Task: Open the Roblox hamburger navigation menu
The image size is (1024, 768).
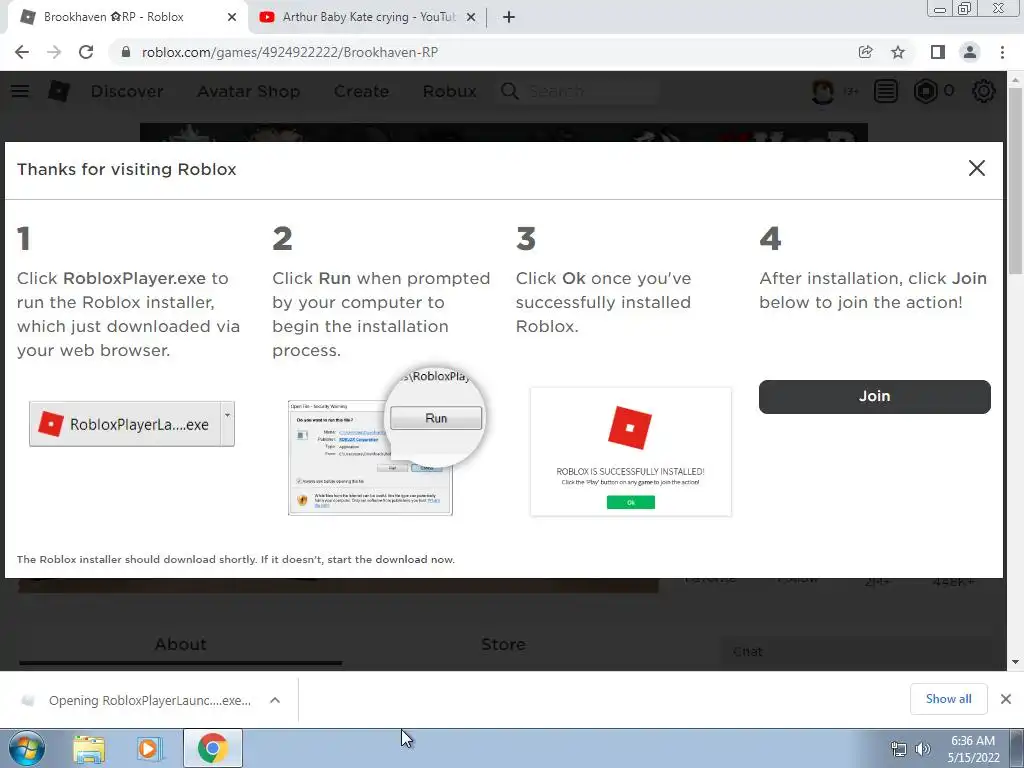Action: tap(20, 91)
